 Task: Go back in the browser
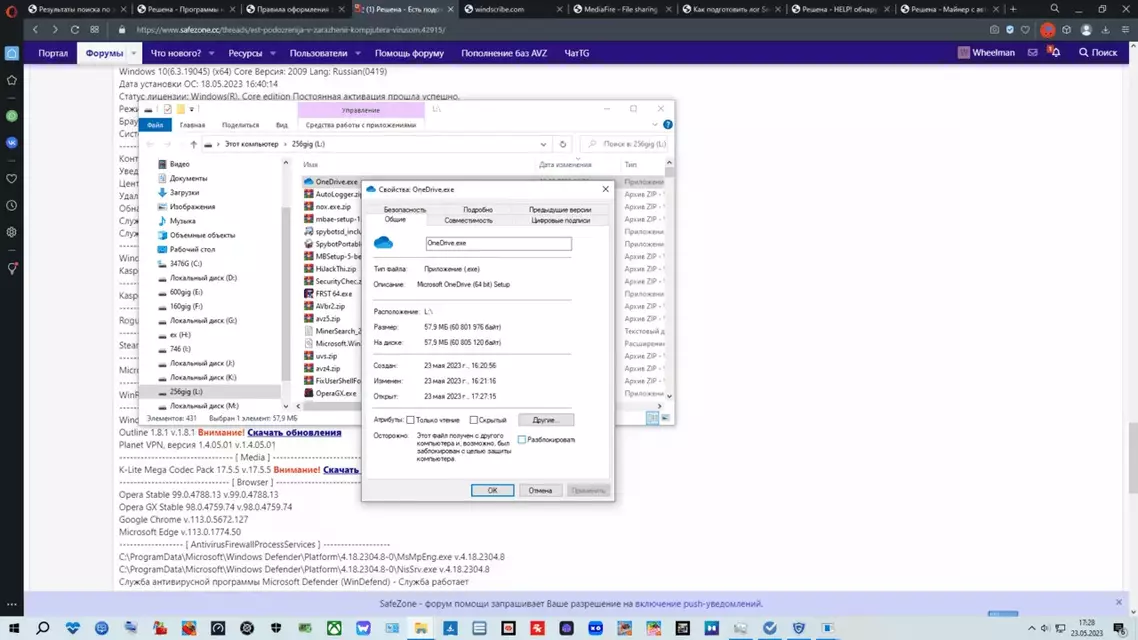pos(36,30)
